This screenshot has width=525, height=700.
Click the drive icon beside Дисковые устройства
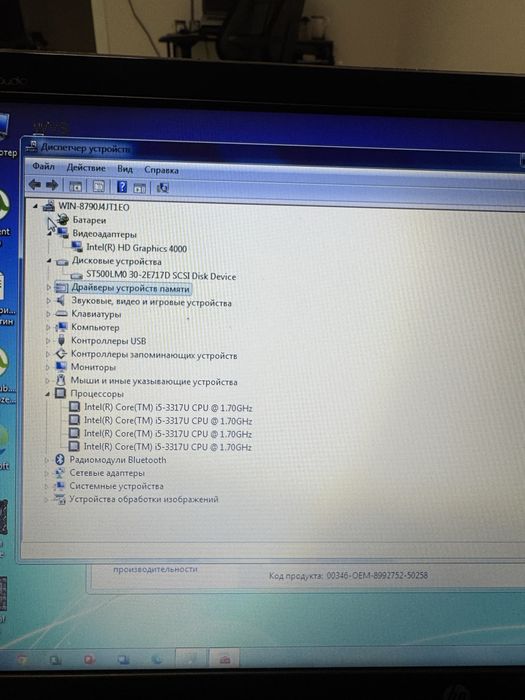pyautogui.click(x=62, y=262)
